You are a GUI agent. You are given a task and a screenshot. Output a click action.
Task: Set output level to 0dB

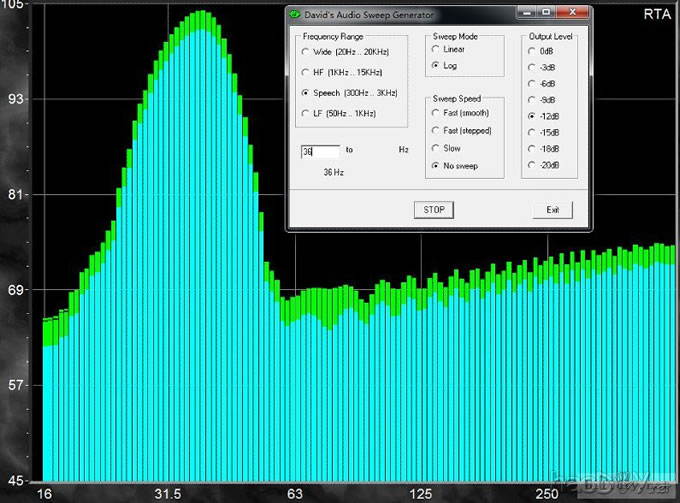pos(531,50)
